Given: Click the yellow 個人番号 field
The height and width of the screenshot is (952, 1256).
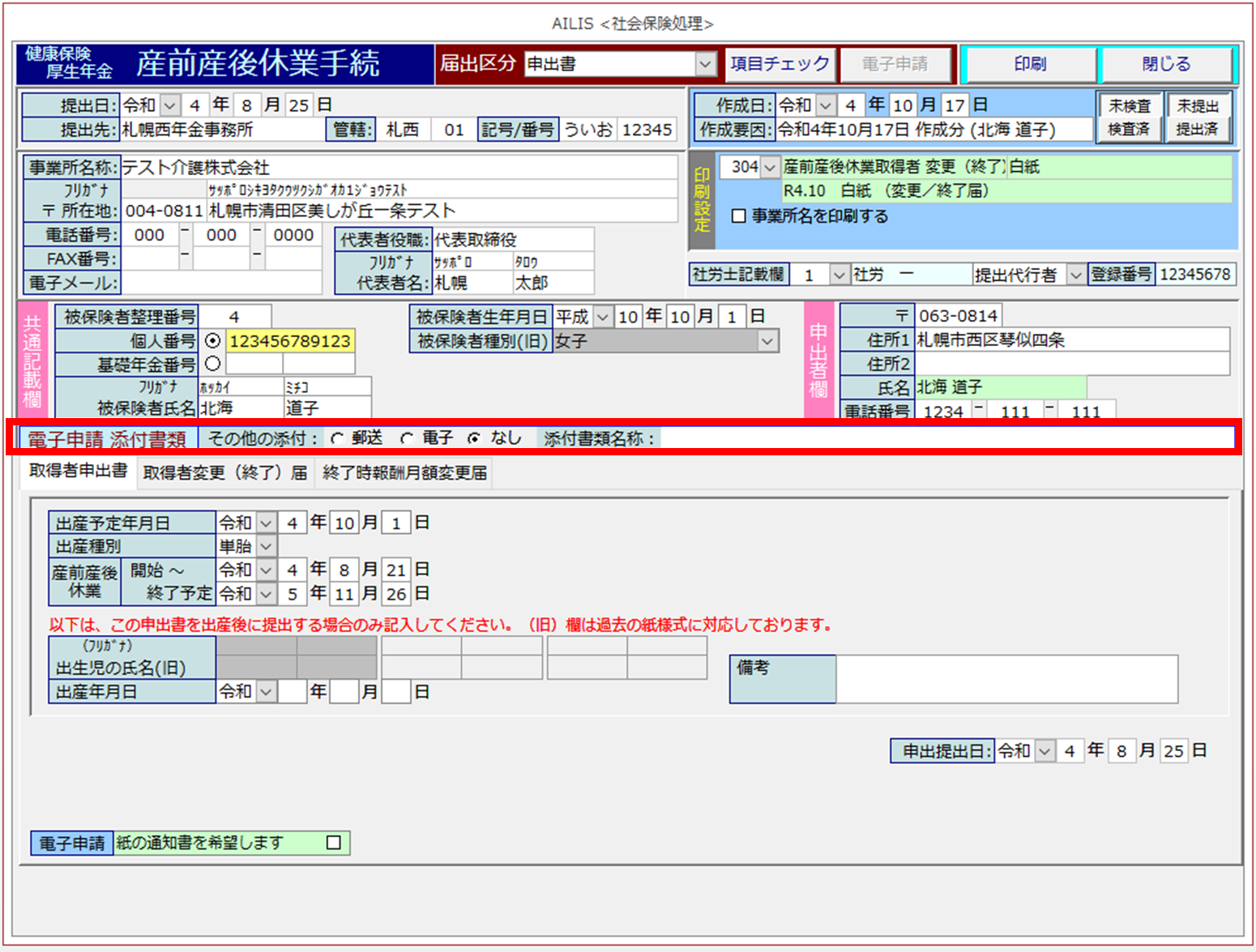Looking at the screenshot, I should [x=290, y=341].
